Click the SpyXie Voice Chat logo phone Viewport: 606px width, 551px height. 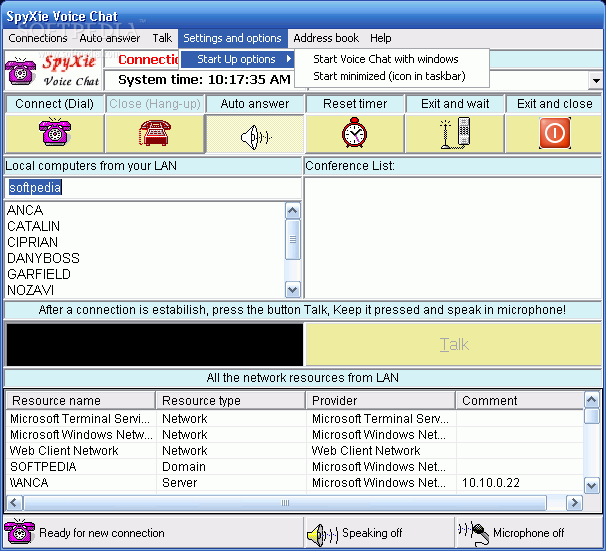20,71
